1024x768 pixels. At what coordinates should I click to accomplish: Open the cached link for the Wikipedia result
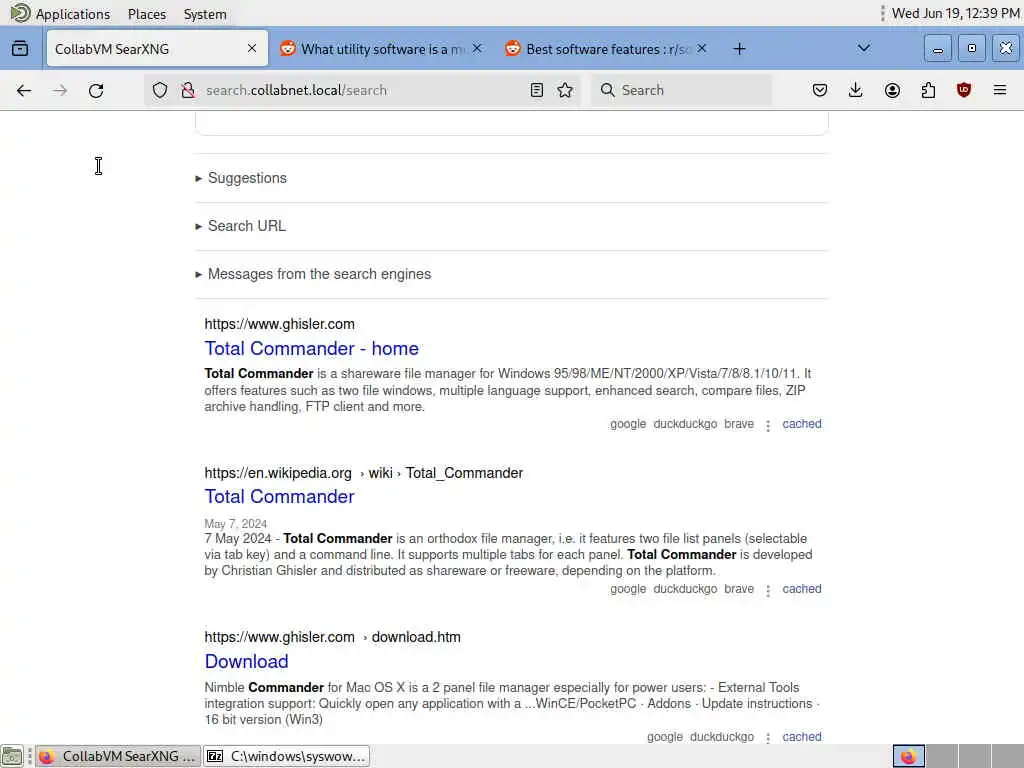click(802, 588)
